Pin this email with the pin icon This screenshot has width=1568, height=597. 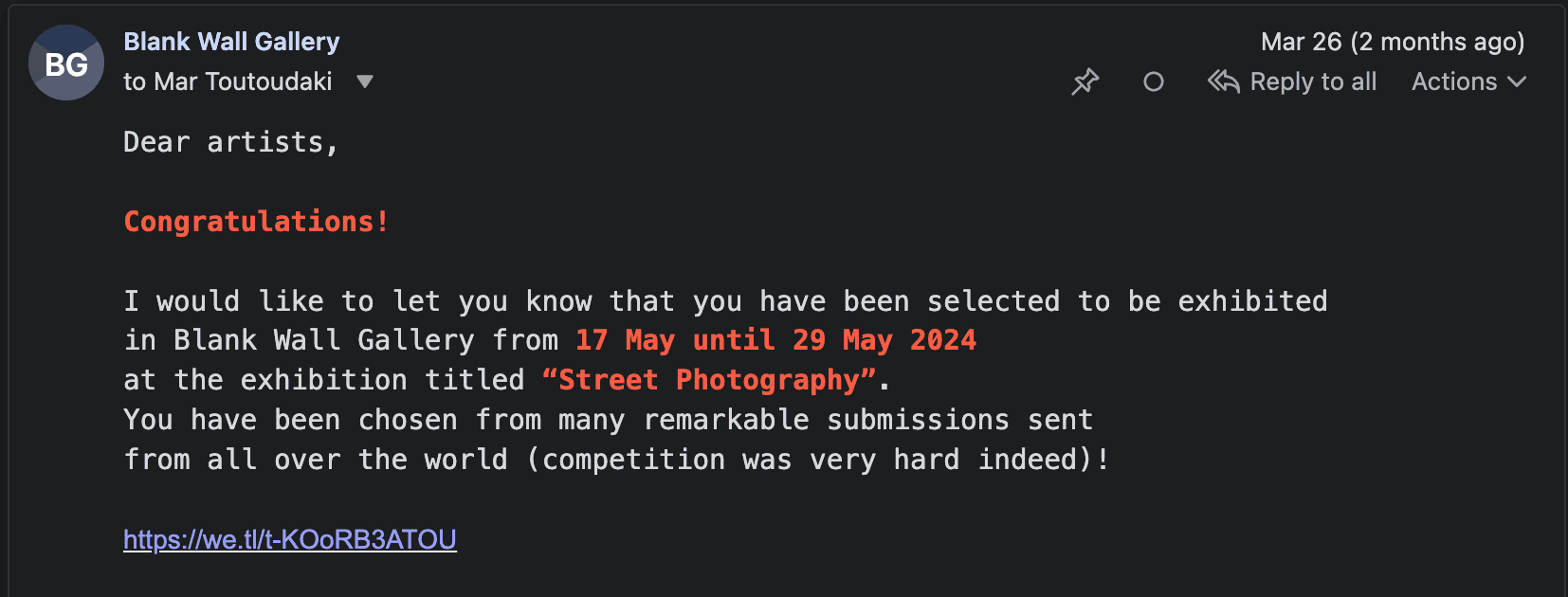pos(1085,82)
